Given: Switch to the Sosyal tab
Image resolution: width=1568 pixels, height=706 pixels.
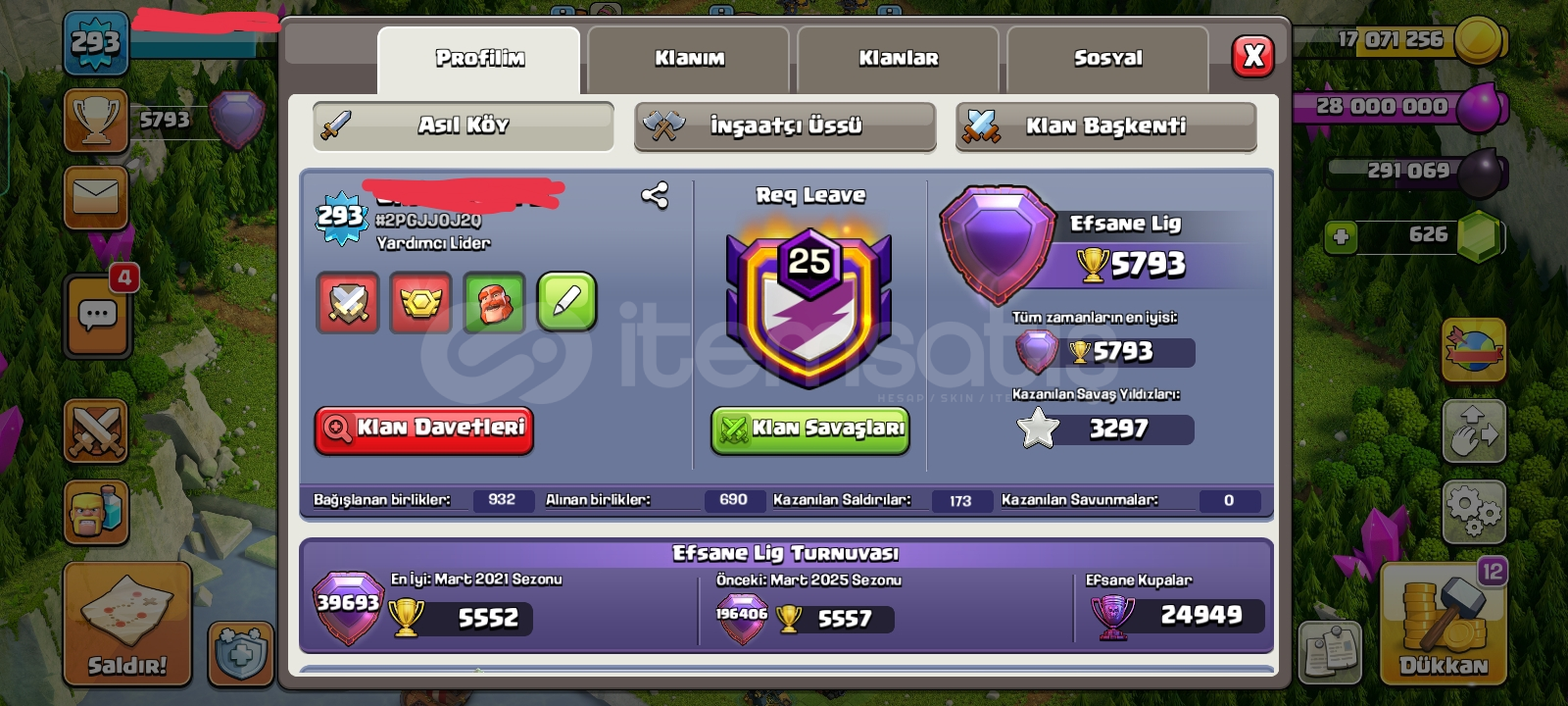Looking at the screenshot, I should click(1107, 59).
